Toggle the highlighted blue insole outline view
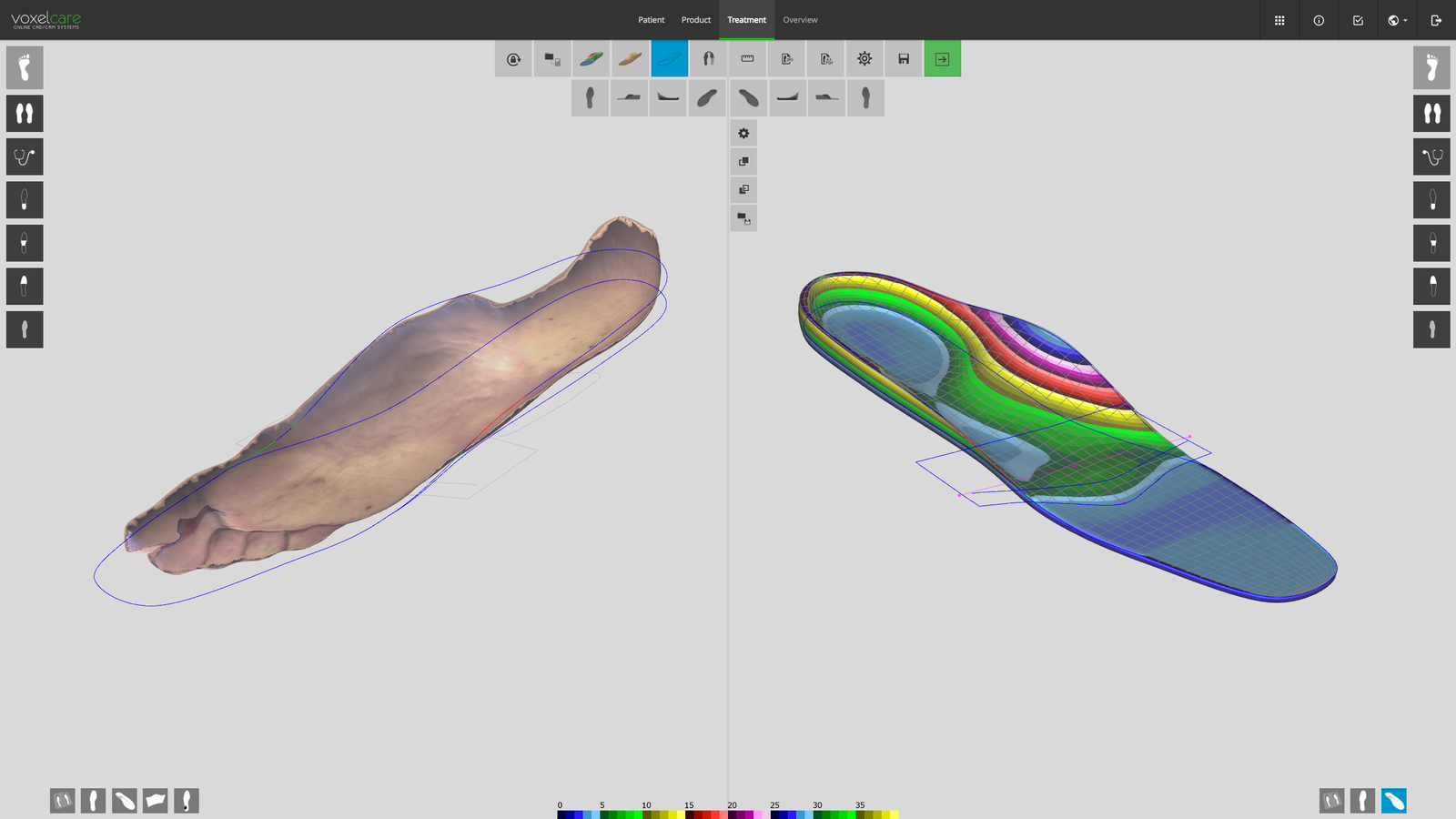1456x819 pixels. click(669, 58)
